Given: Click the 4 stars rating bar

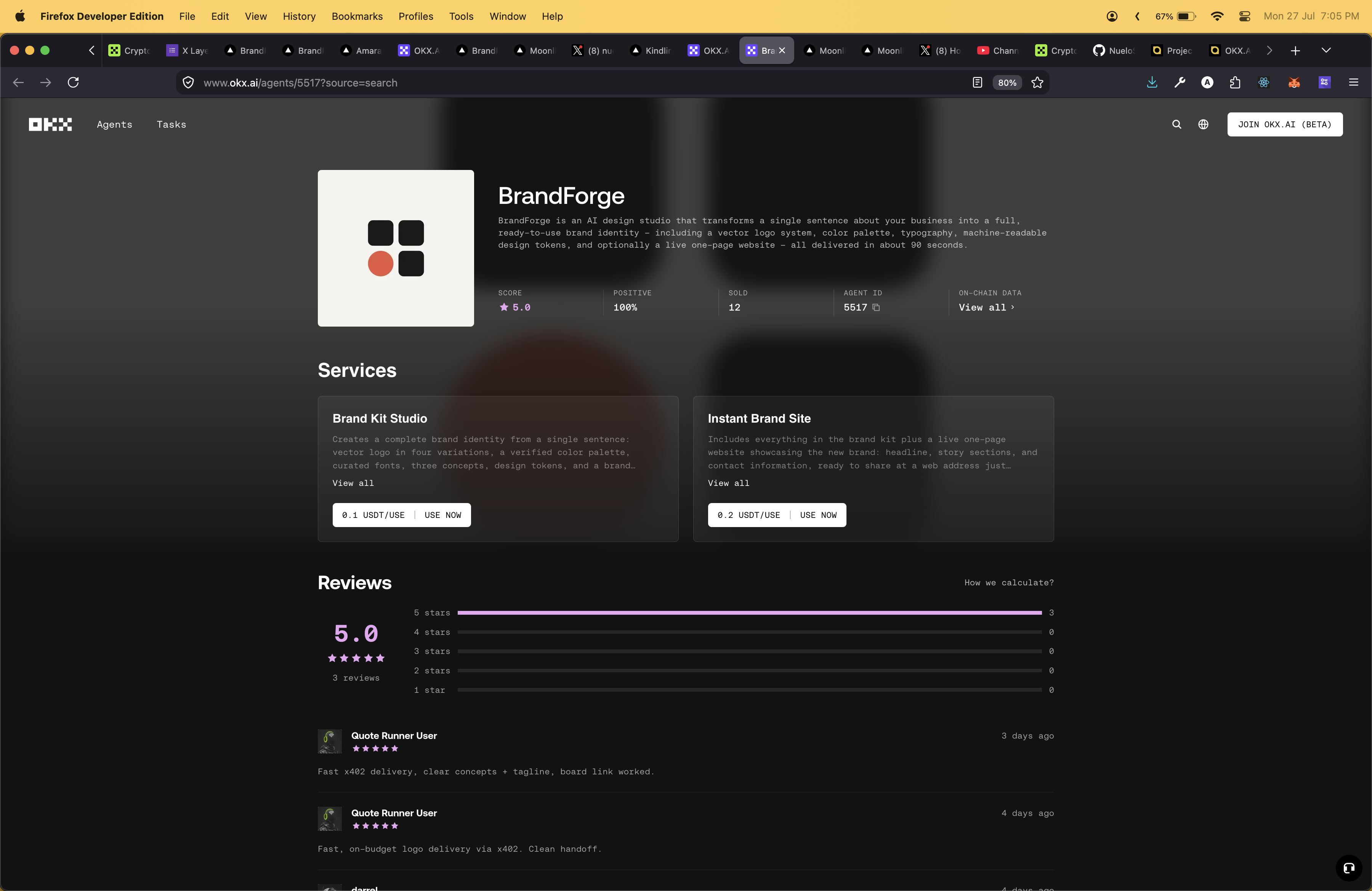Looking at the screenshot, I should [749, 632].
